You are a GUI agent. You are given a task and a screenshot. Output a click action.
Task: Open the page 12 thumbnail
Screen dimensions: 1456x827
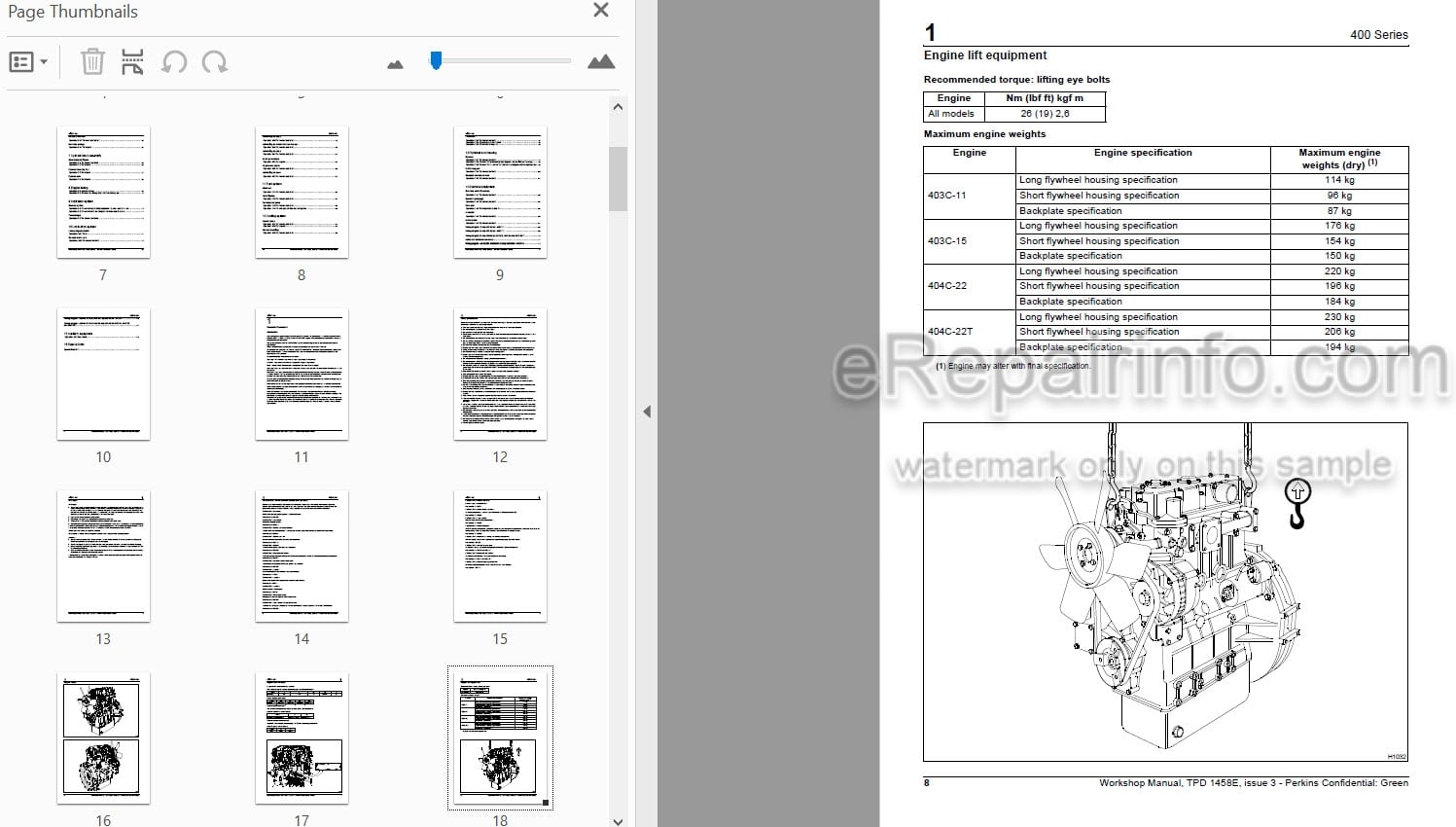tap(500, 375)
